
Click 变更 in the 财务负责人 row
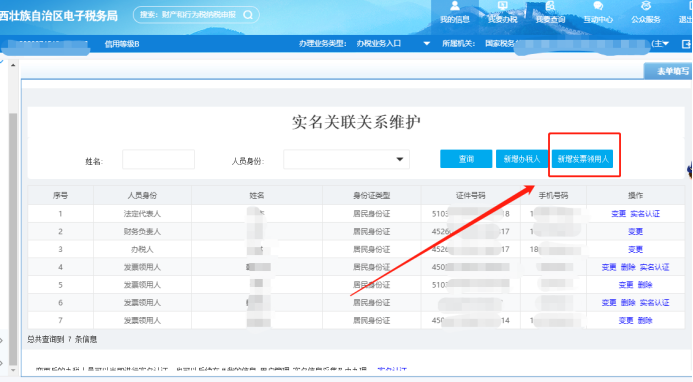pos(635,231)
